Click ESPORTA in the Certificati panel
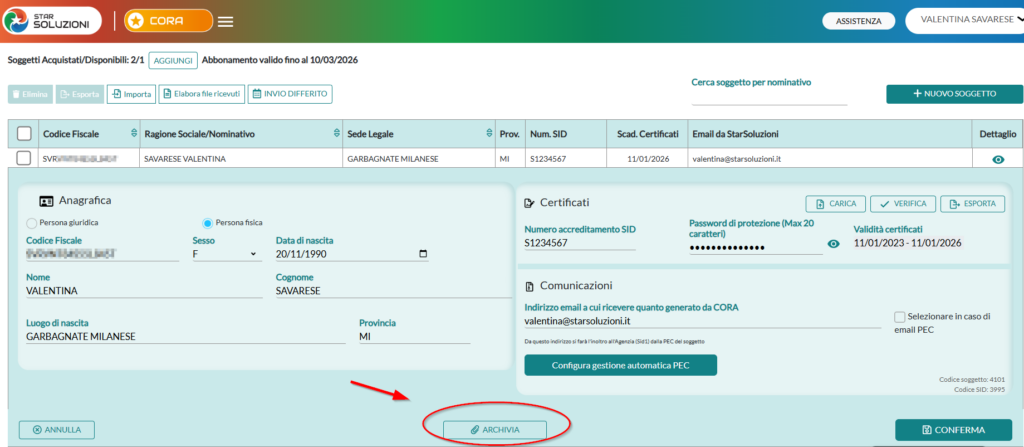1024x447 pixels. coord(972,204)
